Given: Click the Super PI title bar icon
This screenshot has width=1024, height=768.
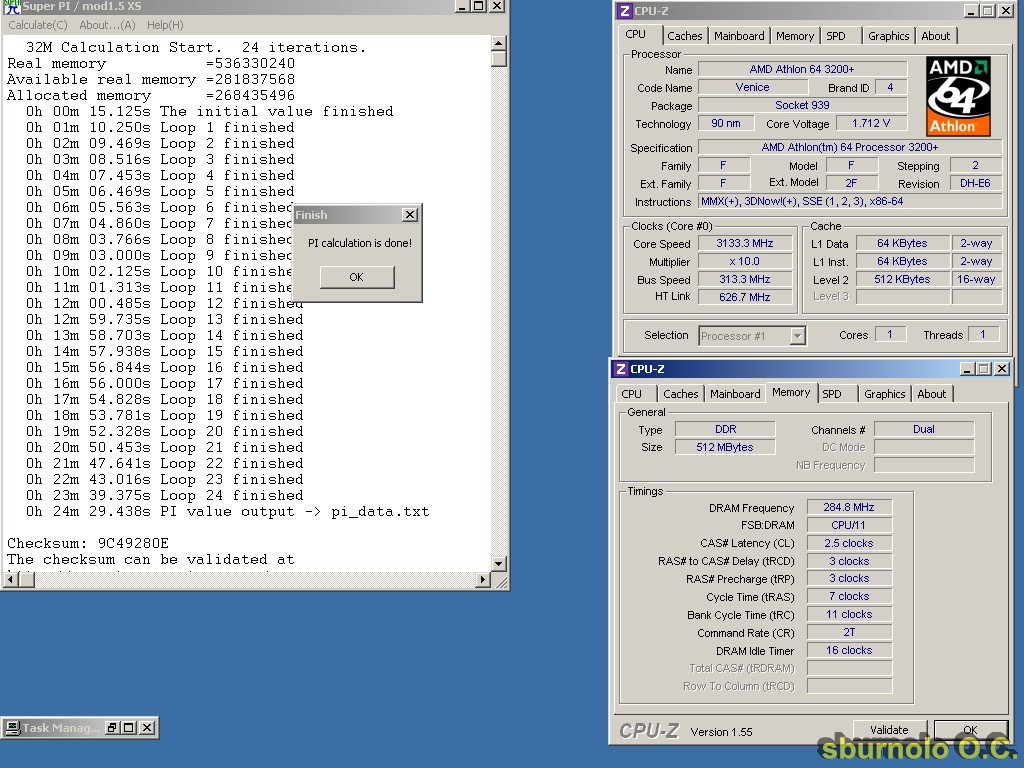Looking at the screenshot, I should pyautogui.click(x=12, y=7).
